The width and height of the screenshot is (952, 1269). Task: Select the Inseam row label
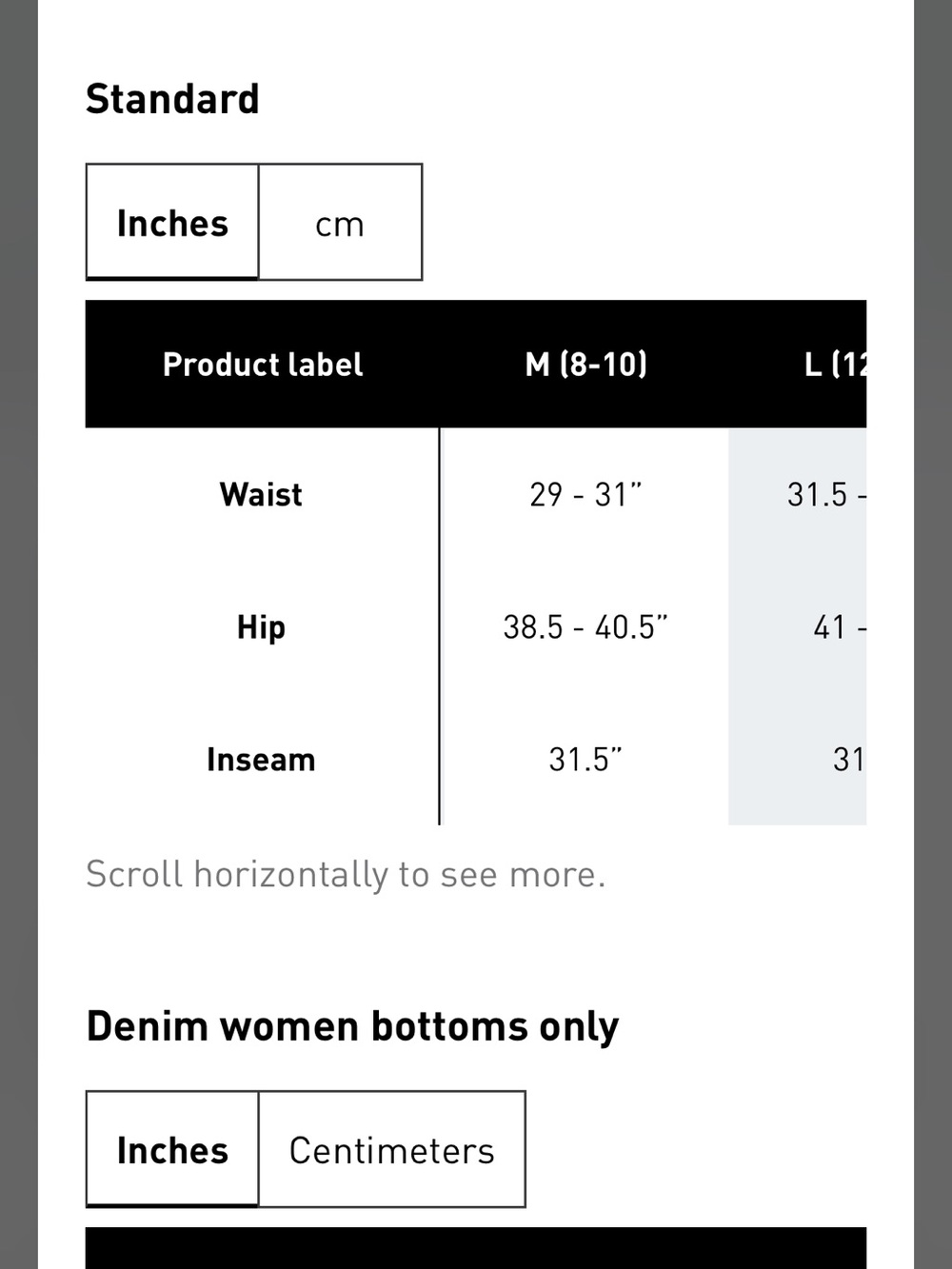coord(261,759)
